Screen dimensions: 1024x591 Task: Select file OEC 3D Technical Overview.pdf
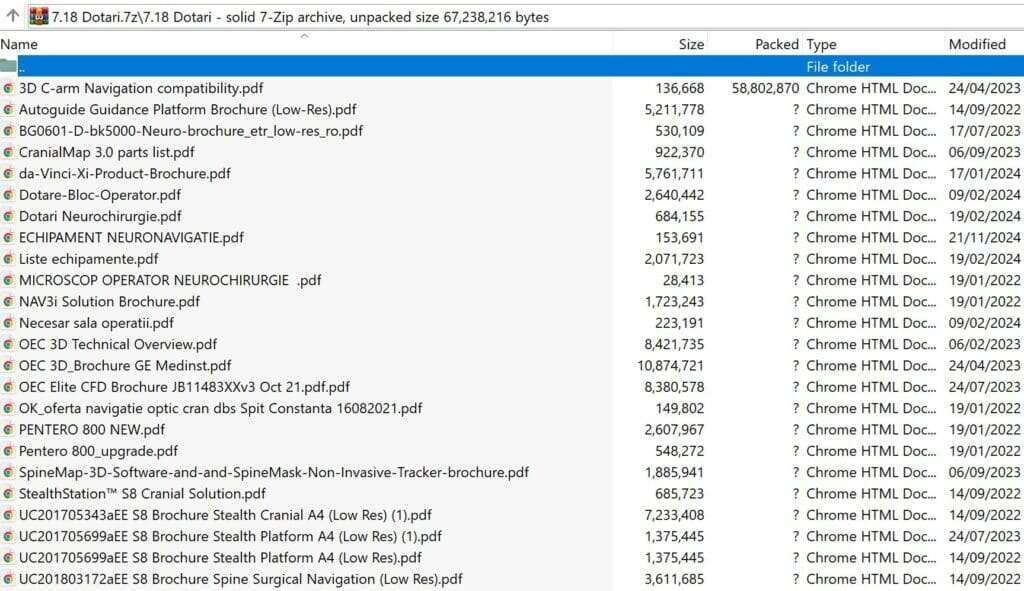118,344
